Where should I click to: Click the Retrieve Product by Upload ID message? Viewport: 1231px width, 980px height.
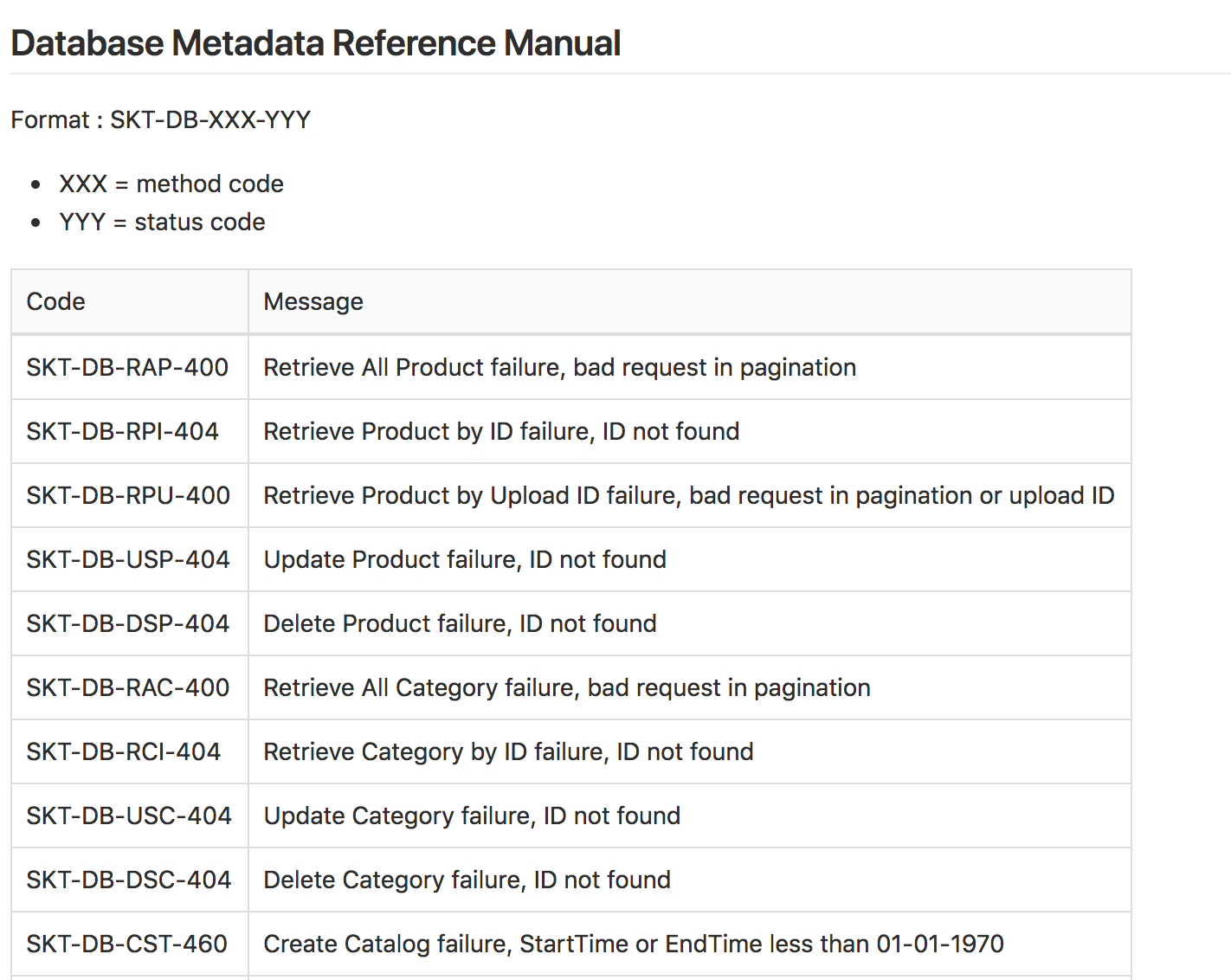688,495
